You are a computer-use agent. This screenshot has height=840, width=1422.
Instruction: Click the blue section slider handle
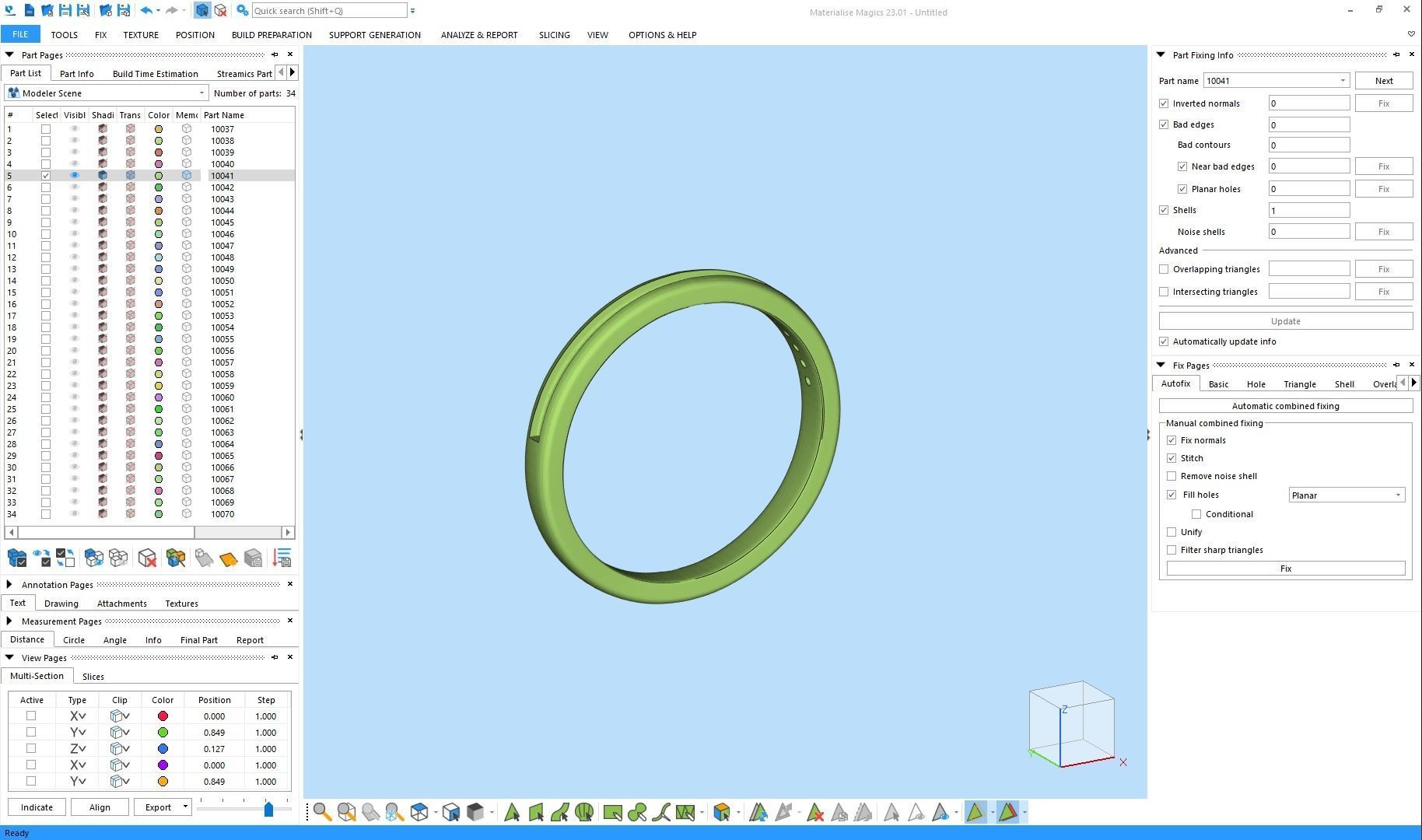click(268, 809)
